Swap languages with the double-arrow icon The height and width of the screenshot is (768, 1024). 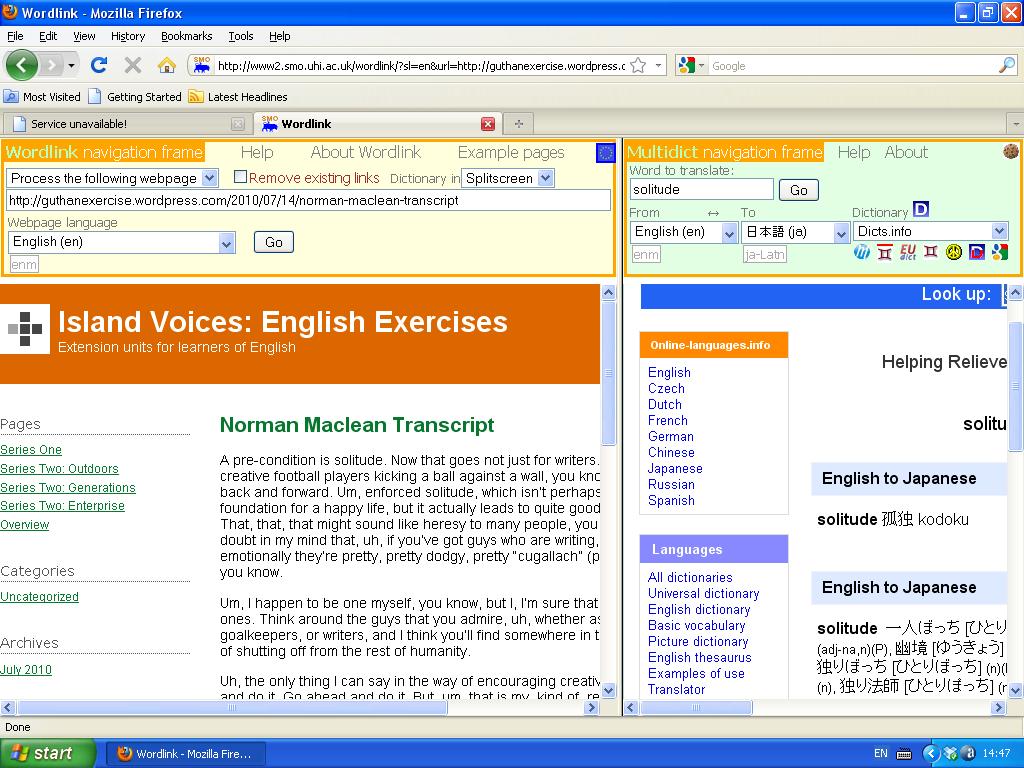[713, 213]
